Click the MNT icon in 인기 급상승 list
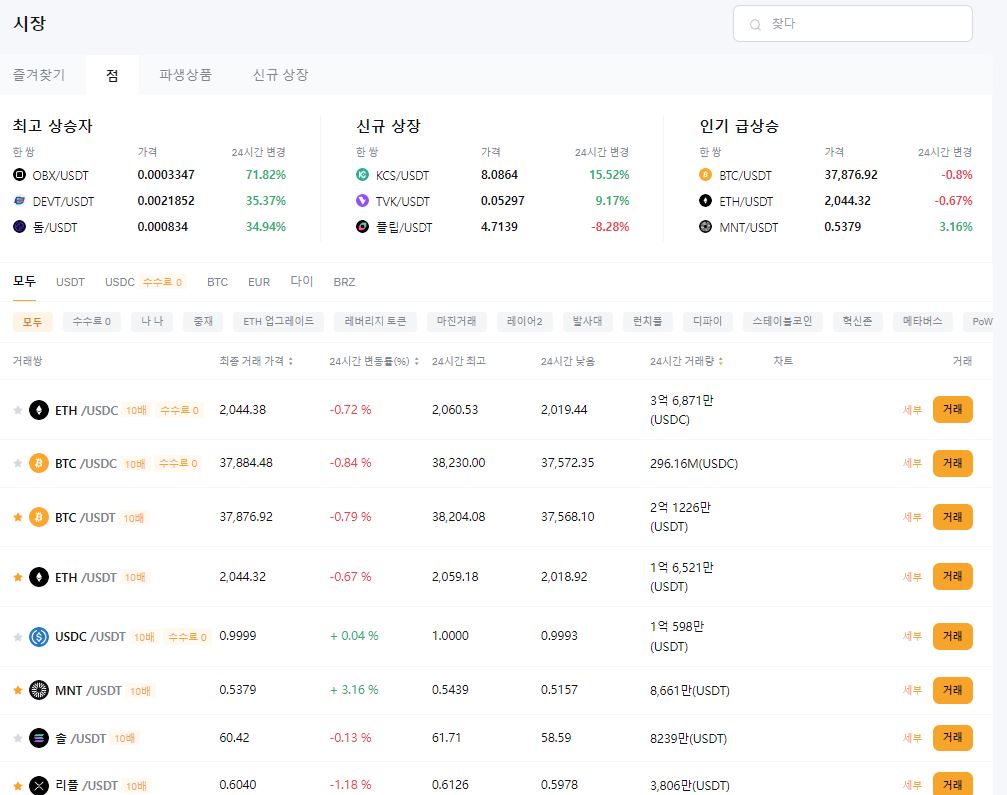 pos(705,227)
